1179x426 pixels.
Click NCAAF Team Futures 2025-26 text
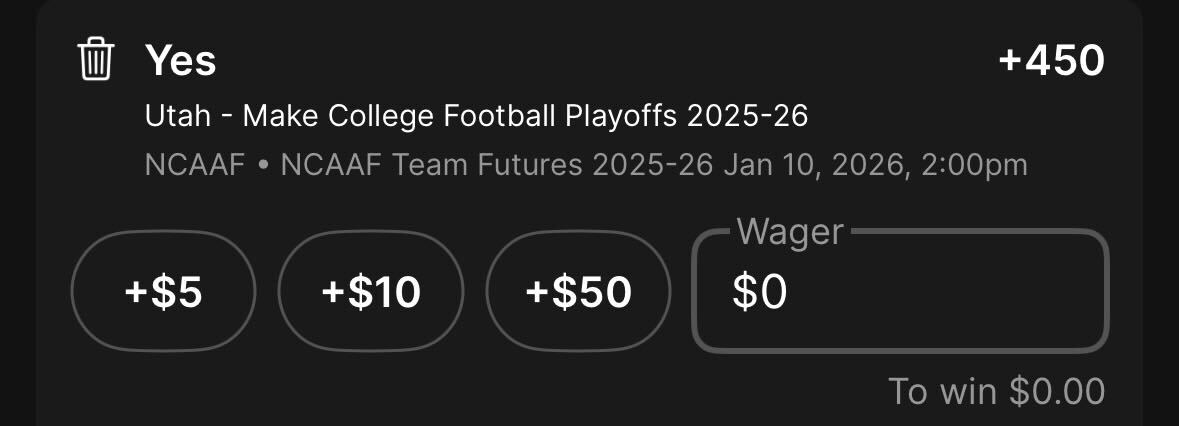tap(496, 165)
